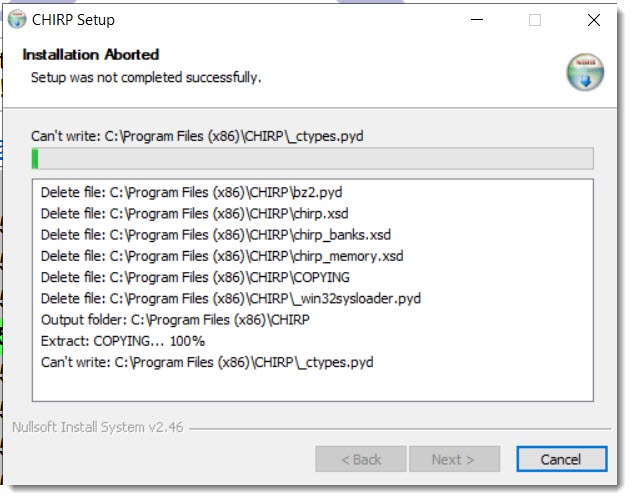This screenshot has width=632, height=500.
Task: Select the 'Delete file: bz2.pyd' log line
Action: click(x=191, y=192)
